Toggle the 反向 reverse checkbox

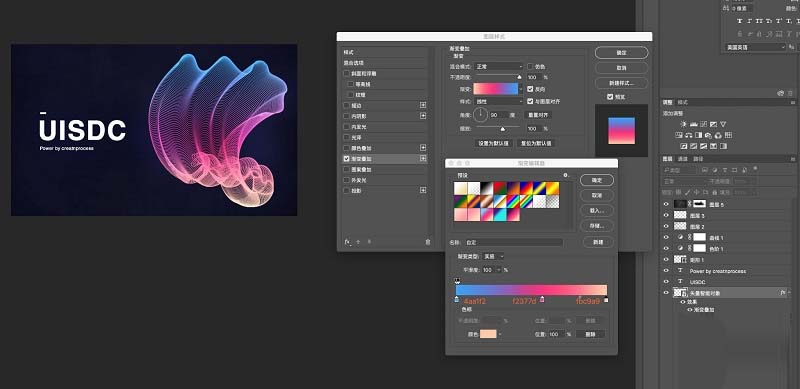pos(530,89)
